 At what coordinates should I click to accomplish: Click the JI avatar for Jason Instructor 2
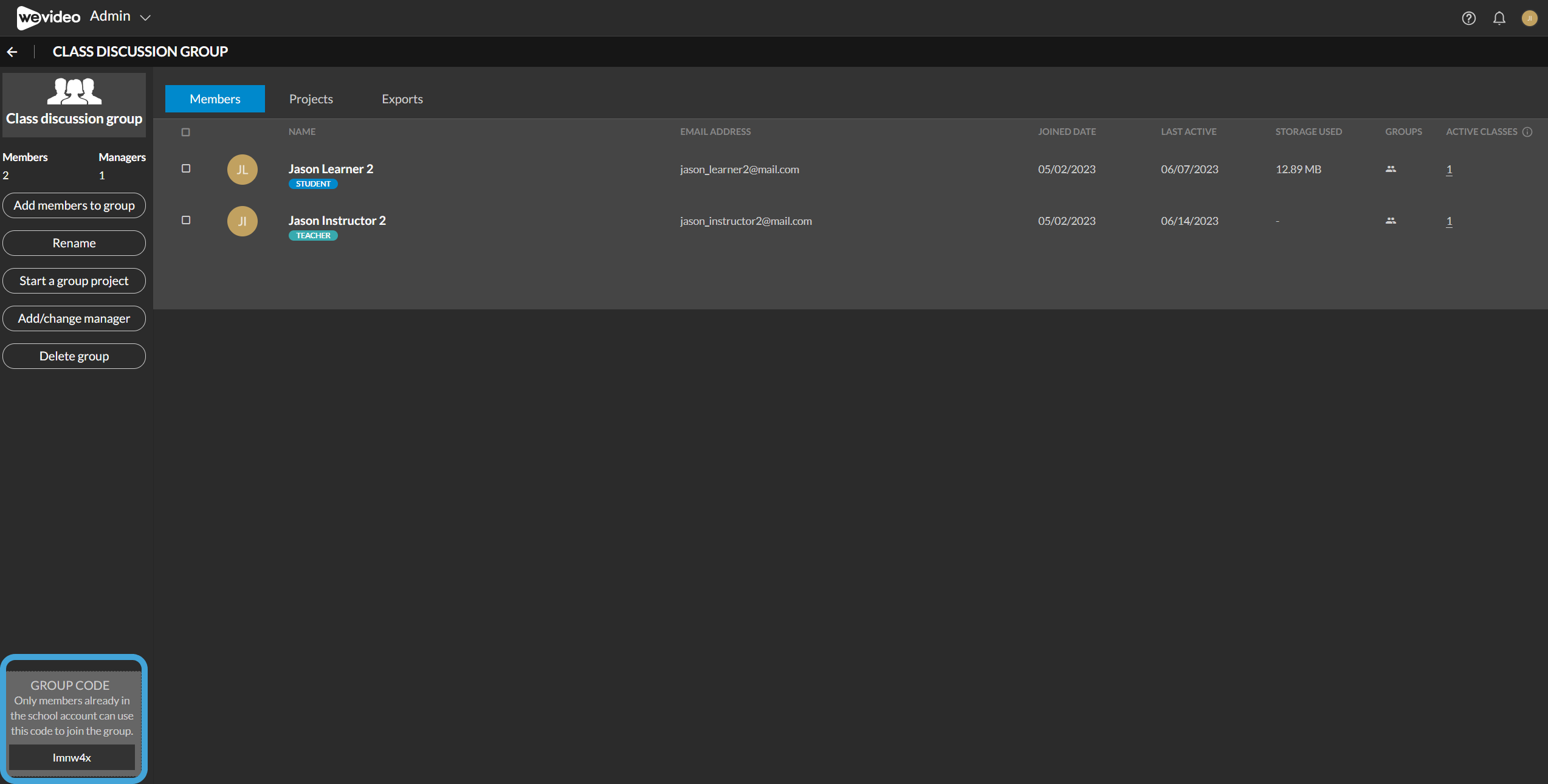pos(243,221)
